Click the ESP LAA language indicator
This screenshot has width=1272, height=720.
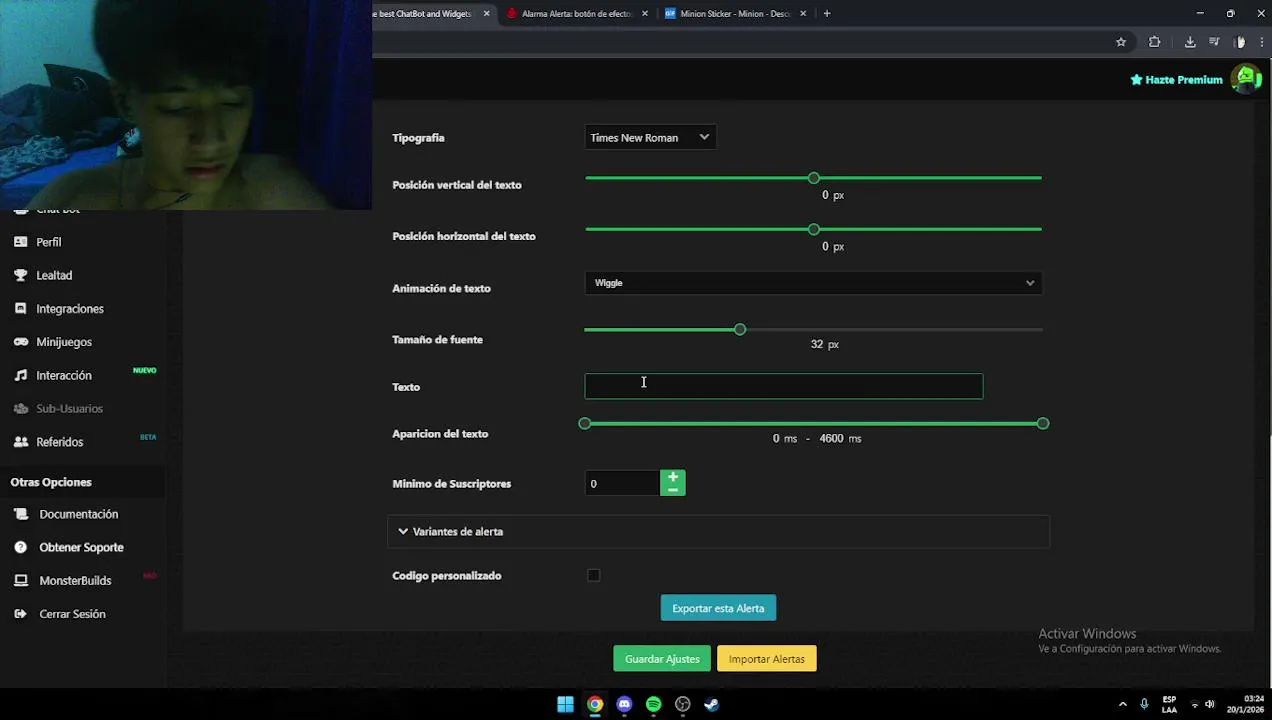coord(1169,704)
